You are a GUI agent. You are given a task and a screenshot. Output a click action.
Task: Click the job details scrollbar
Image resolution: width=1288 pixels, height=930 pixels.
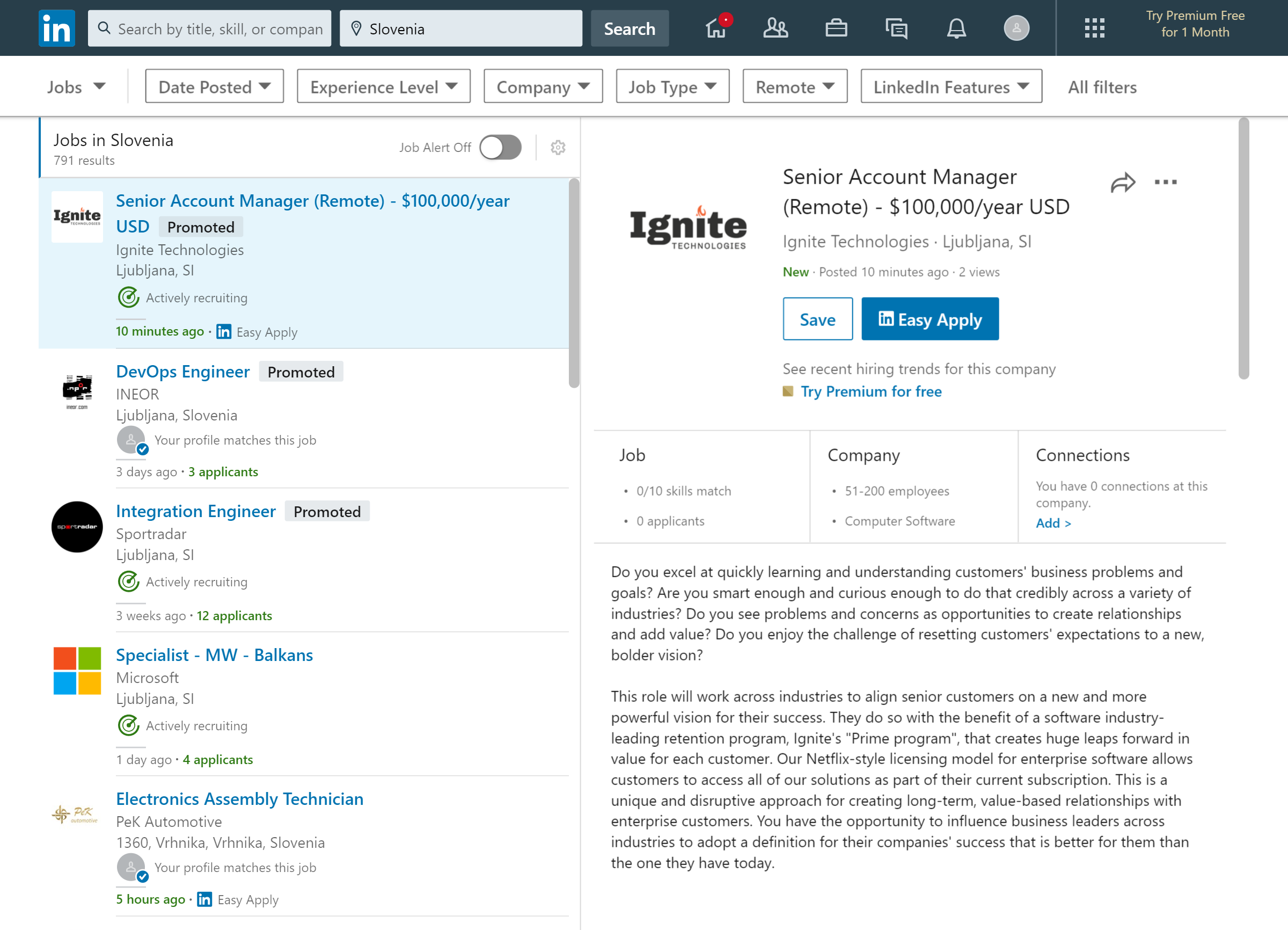pos(1243,248)
